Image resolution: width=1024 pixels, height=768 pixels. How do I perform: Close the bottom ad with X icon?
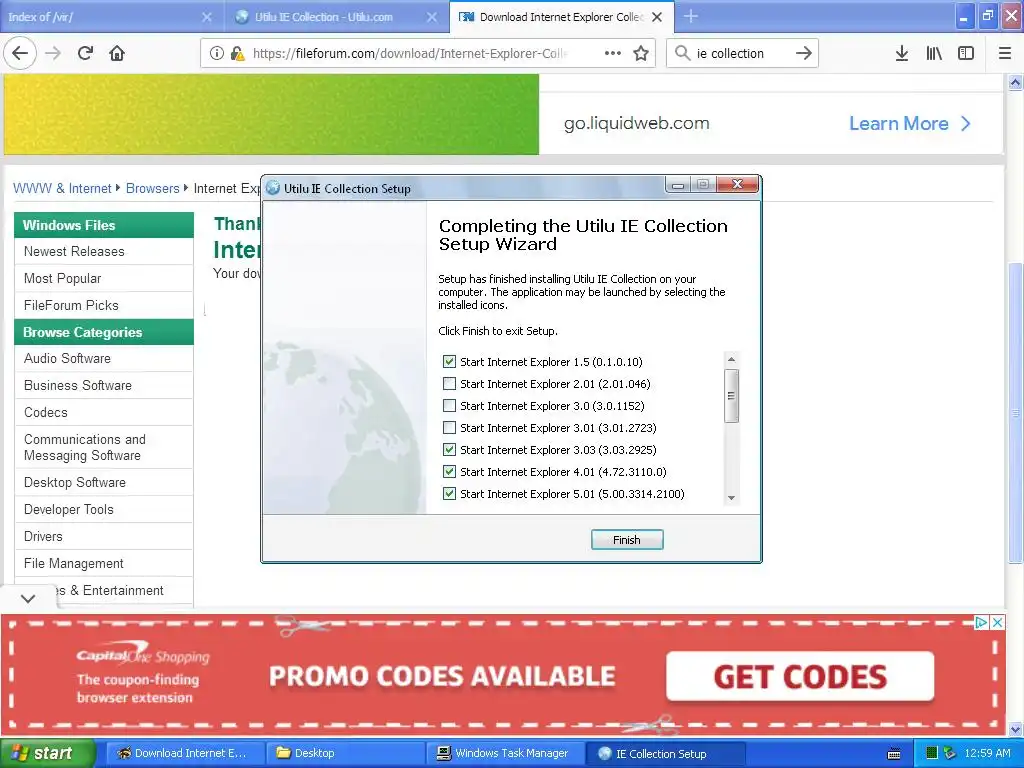tap(997, 622)
